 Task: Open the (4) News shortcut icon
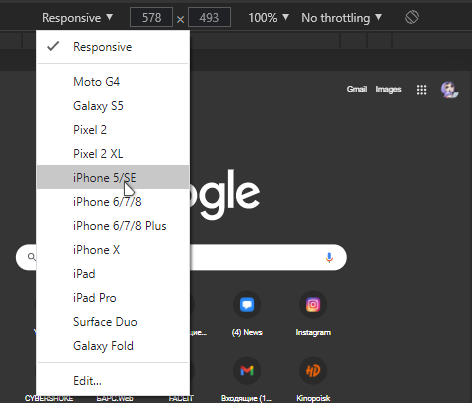(x=247, y=305)
